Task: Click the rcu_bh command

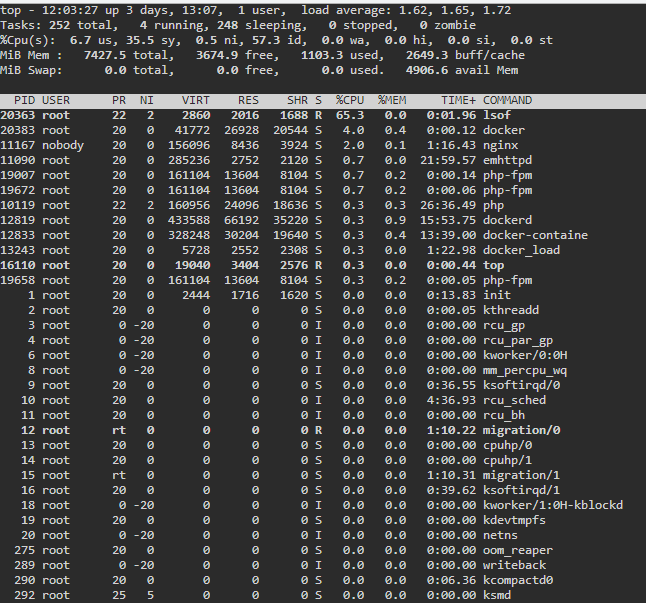Action: click(x=503, y=415)
